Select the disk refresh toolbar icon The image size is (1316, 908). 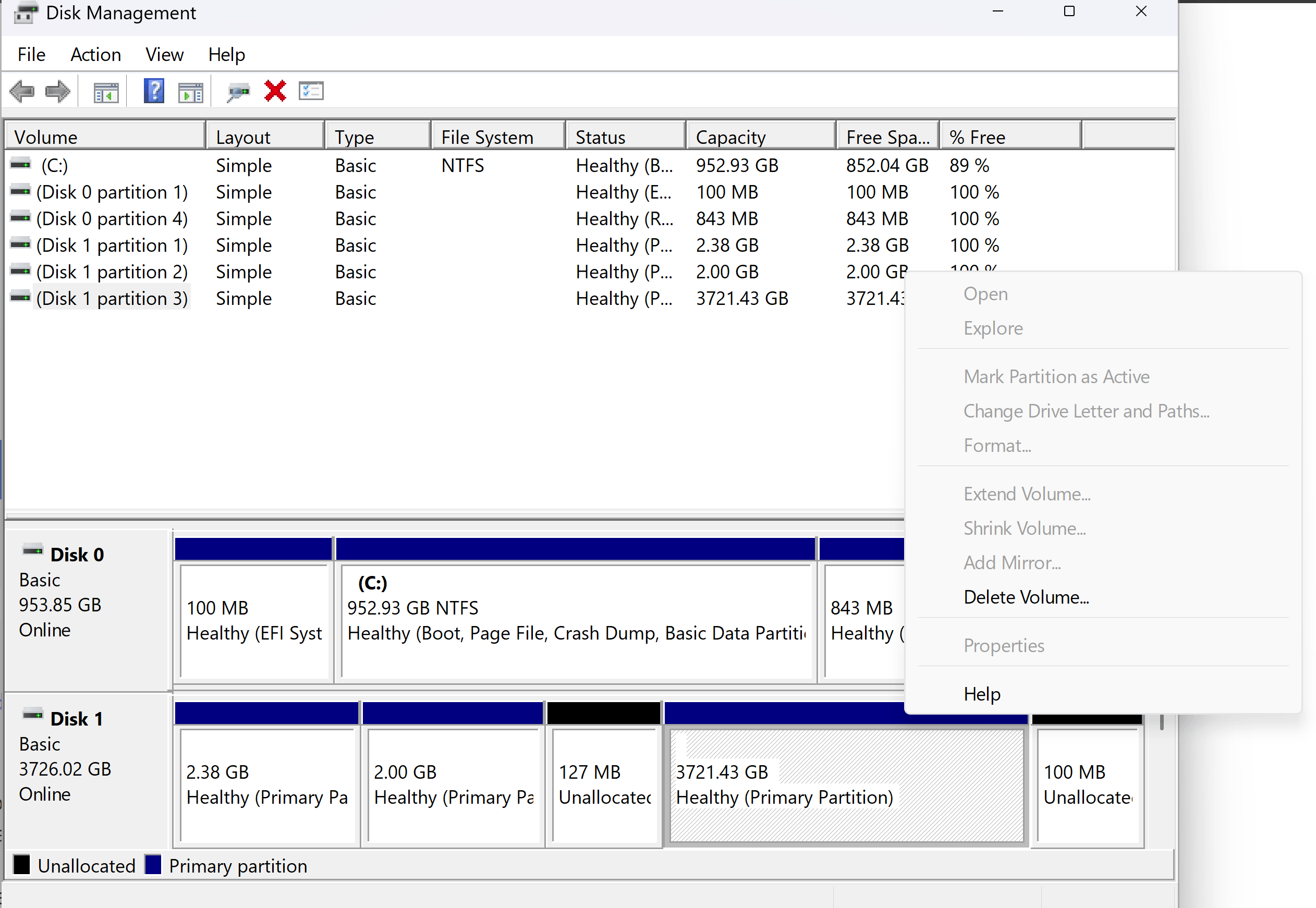238,91
